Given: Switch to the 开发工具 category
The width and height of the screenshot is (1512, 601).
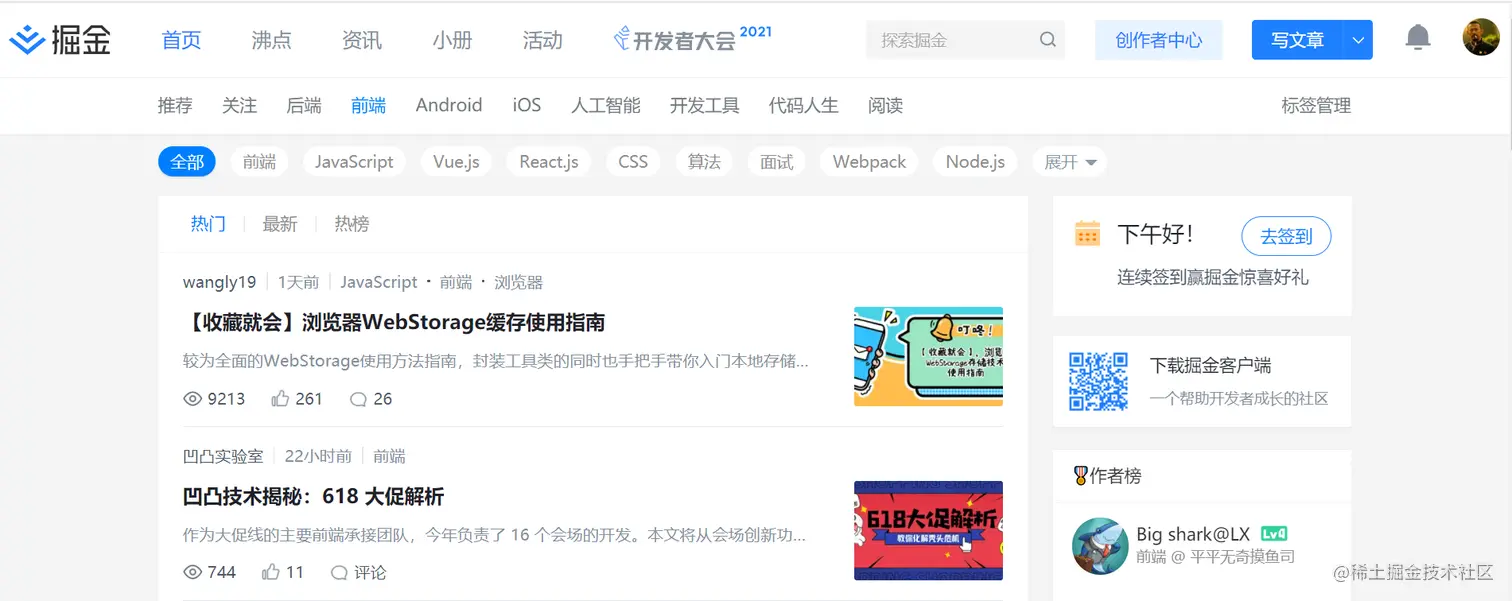Looking at the screenshot, I should pyautogui.click(x=705, y=105).
